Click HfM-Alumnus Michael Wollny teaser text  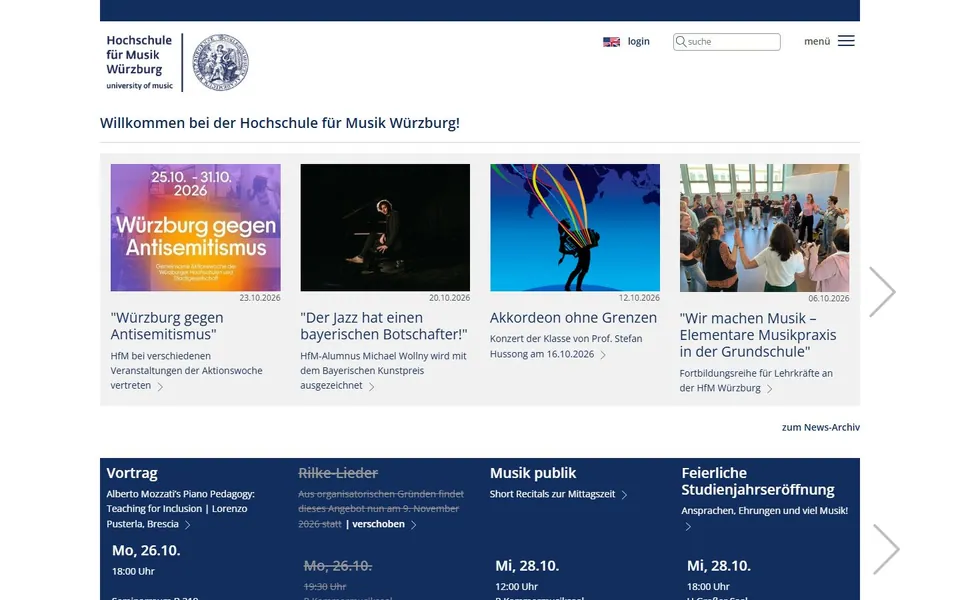tap(383, 370)
